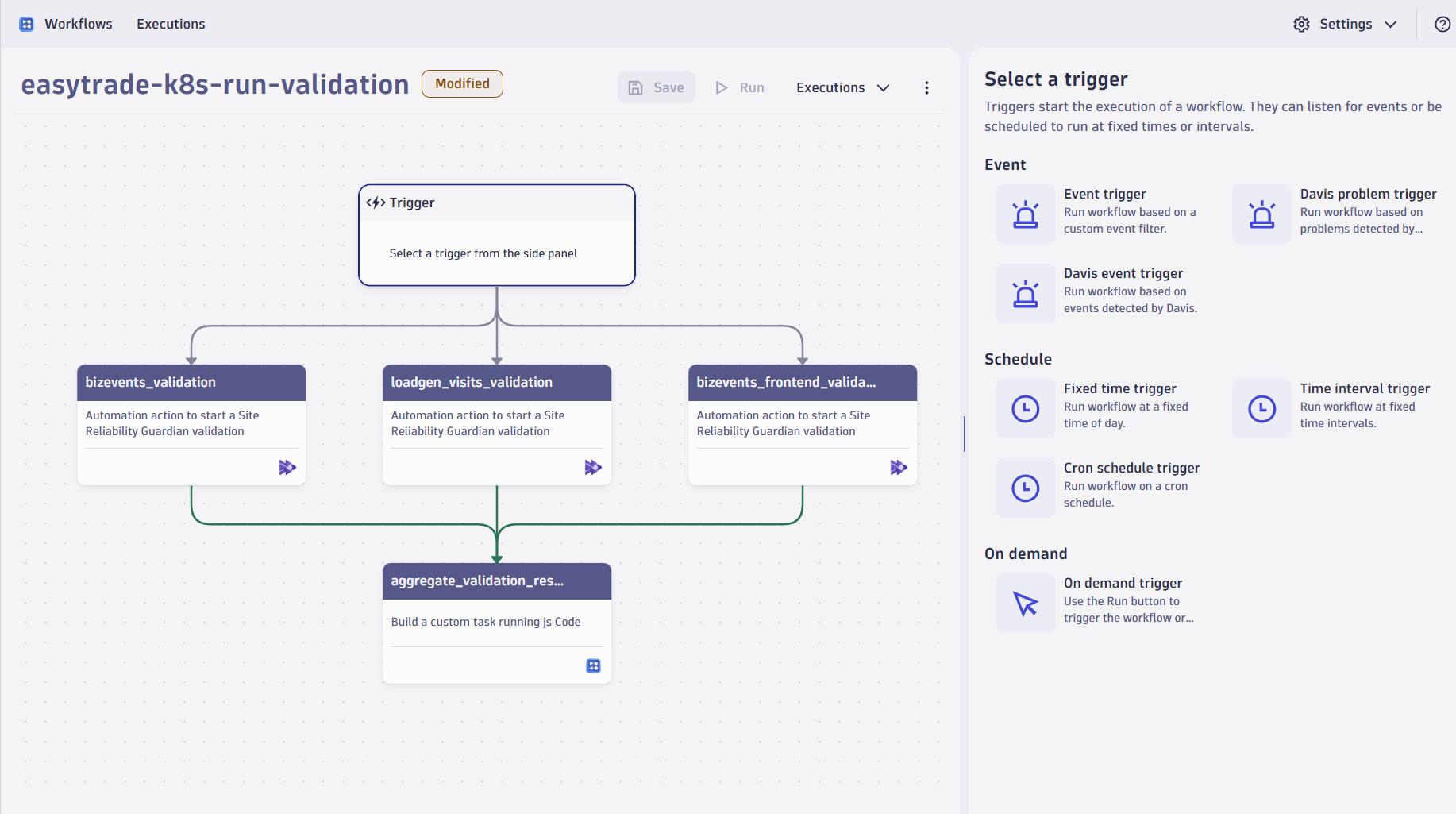Select the Trigger node on canvas

pyautogui.click(x=496, y=235)
